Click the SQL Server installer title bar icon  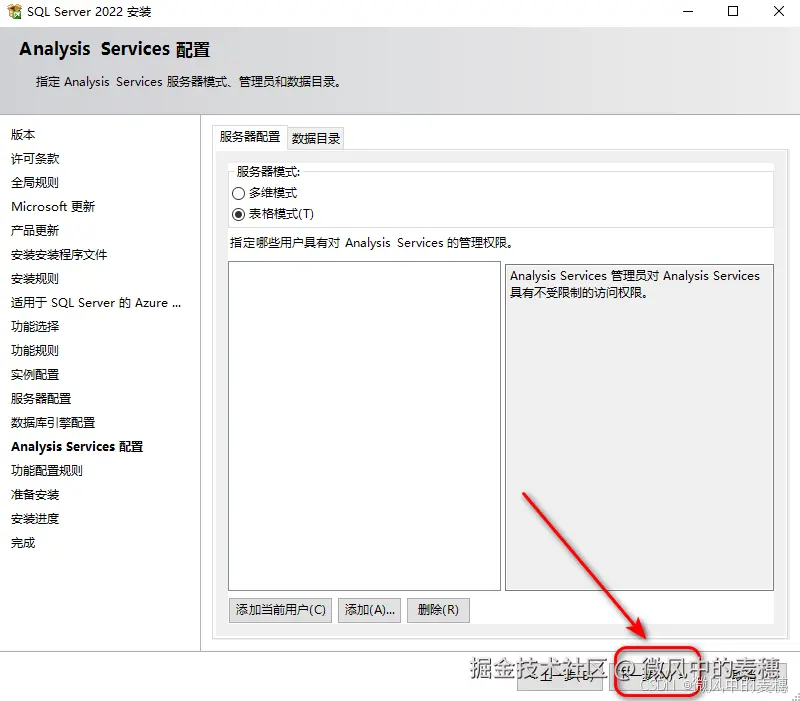[x=14, y=11]
